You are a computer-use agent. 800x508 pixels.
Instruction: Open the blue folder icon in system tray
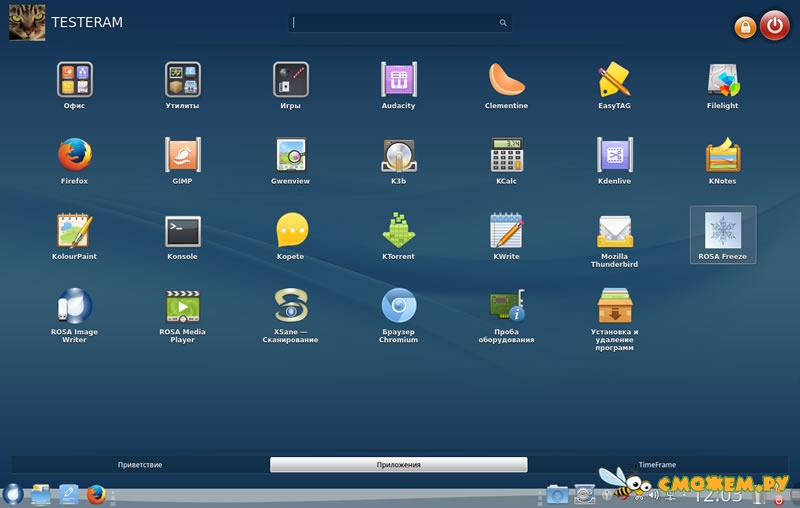tap(557, 495)
